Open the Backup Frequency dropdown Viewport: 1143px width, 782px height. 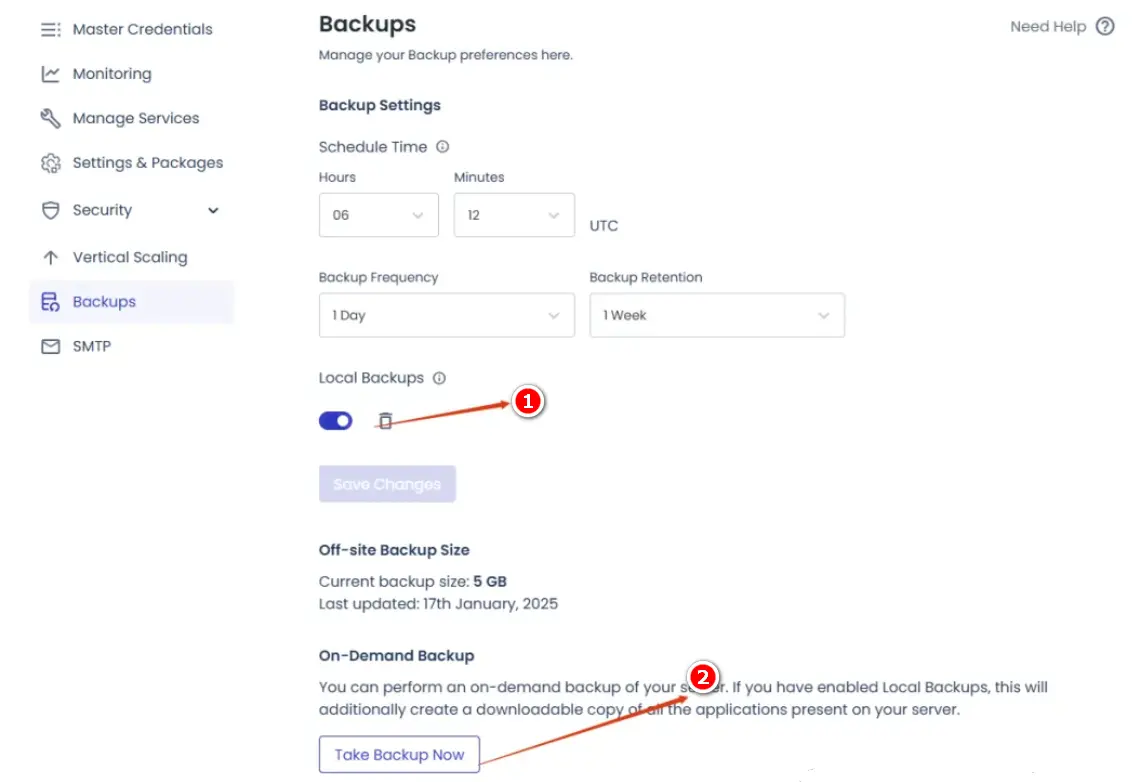tap(446, 315)
